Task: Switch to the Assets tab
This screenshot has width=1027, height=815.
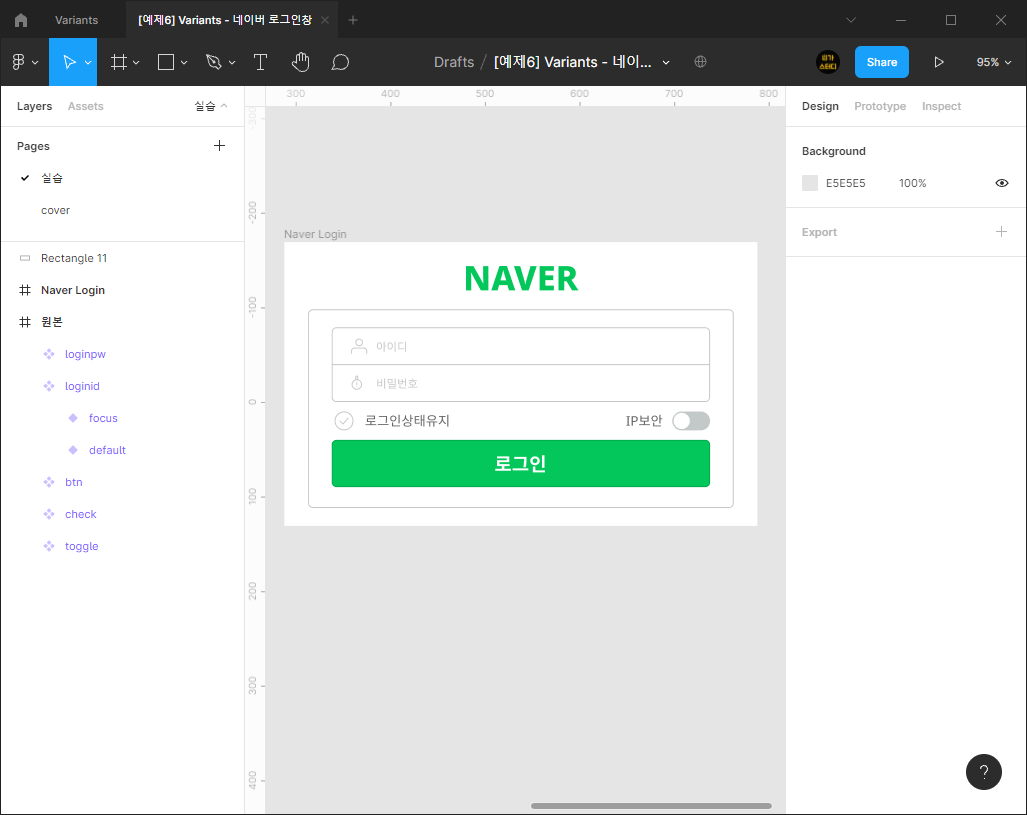Action: pos(86,106)
